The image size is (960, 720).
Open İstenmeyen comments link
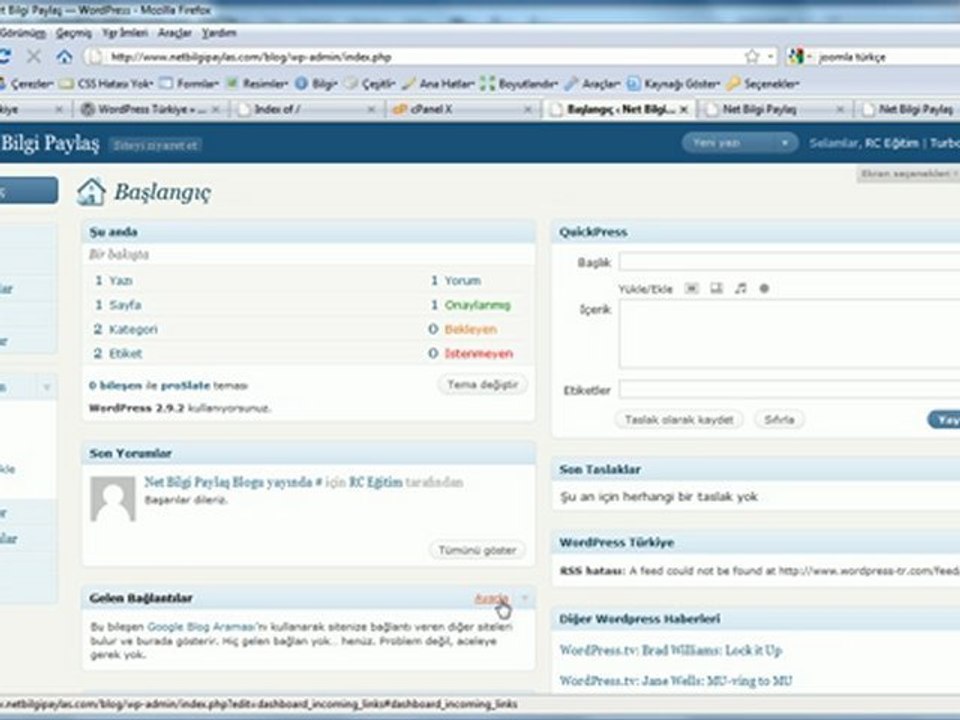[479, 353]
